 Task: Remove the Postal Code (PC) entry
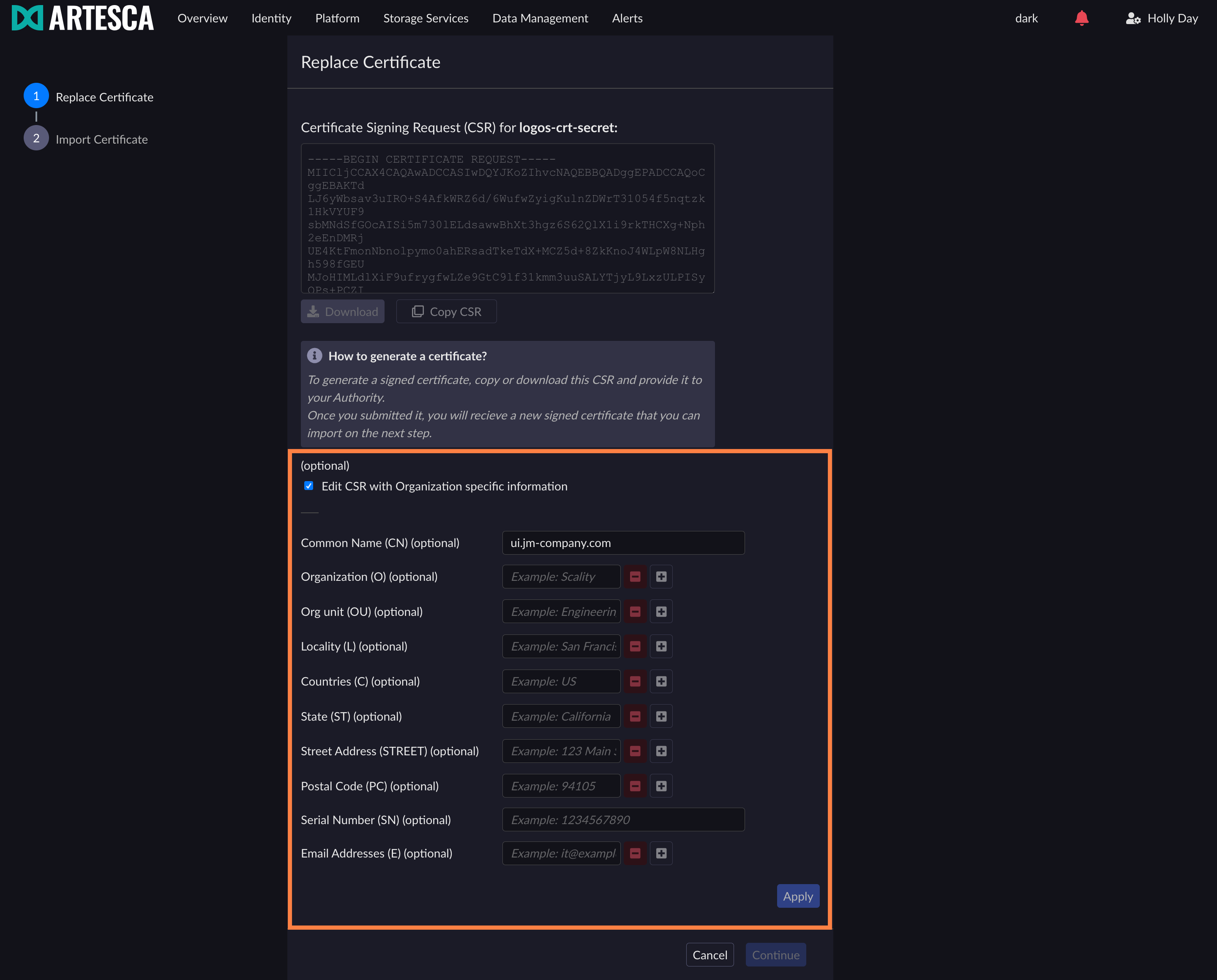[x=635, y=786]
